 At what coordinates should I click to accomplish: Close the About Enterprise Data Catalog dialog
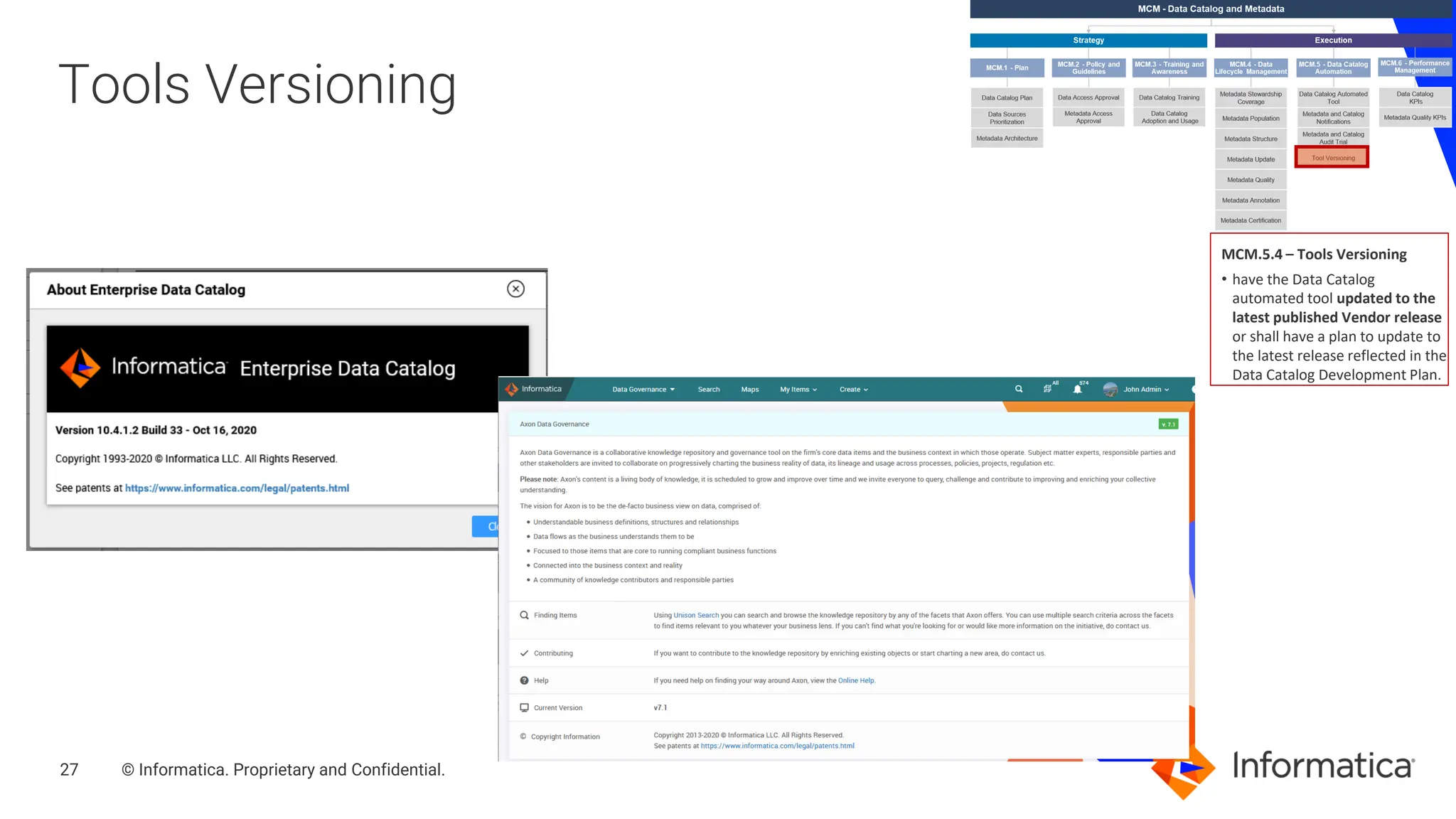(515, 289)
